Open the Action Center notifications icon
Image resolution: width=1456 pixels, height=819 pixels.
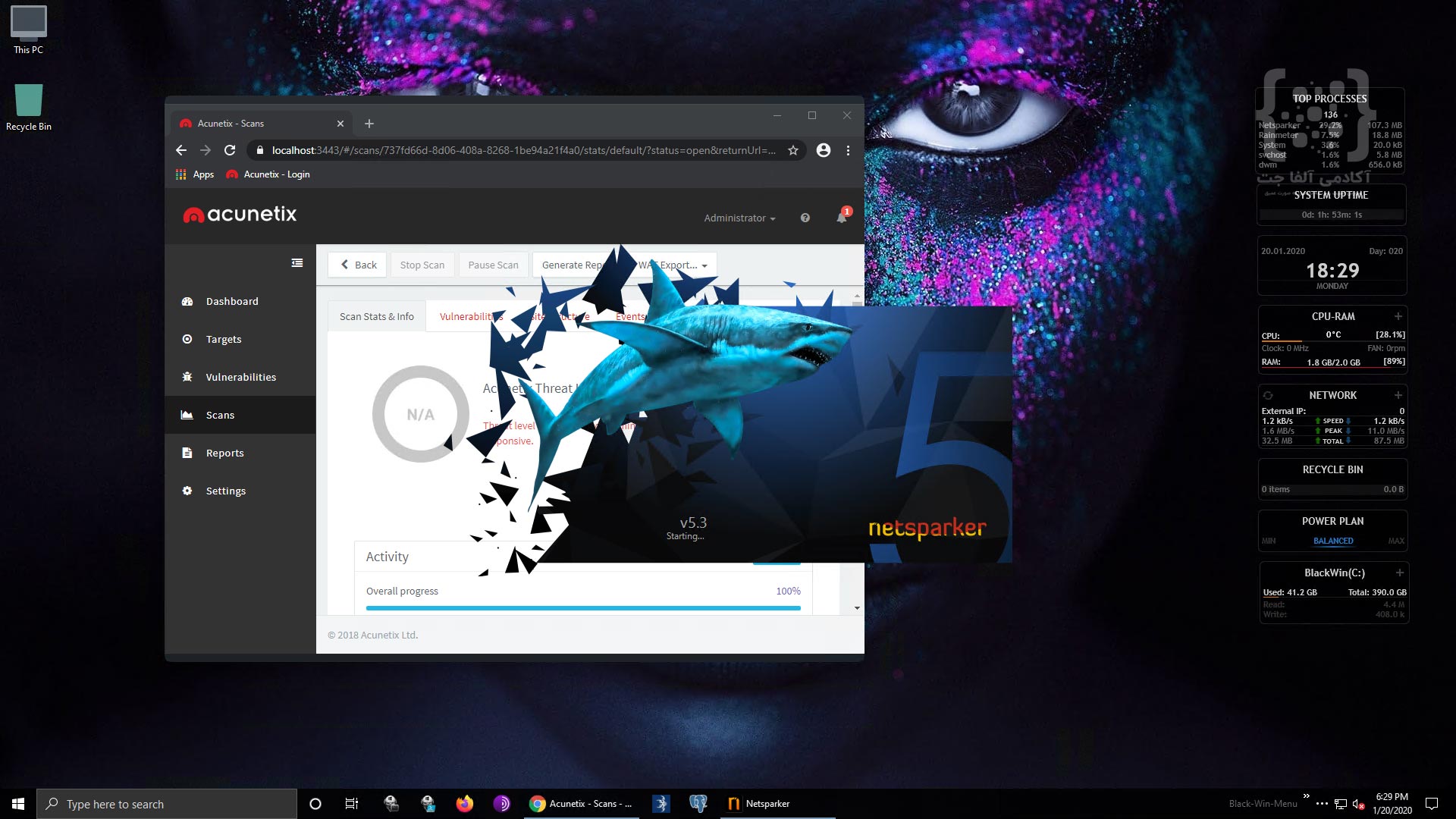1432,804
